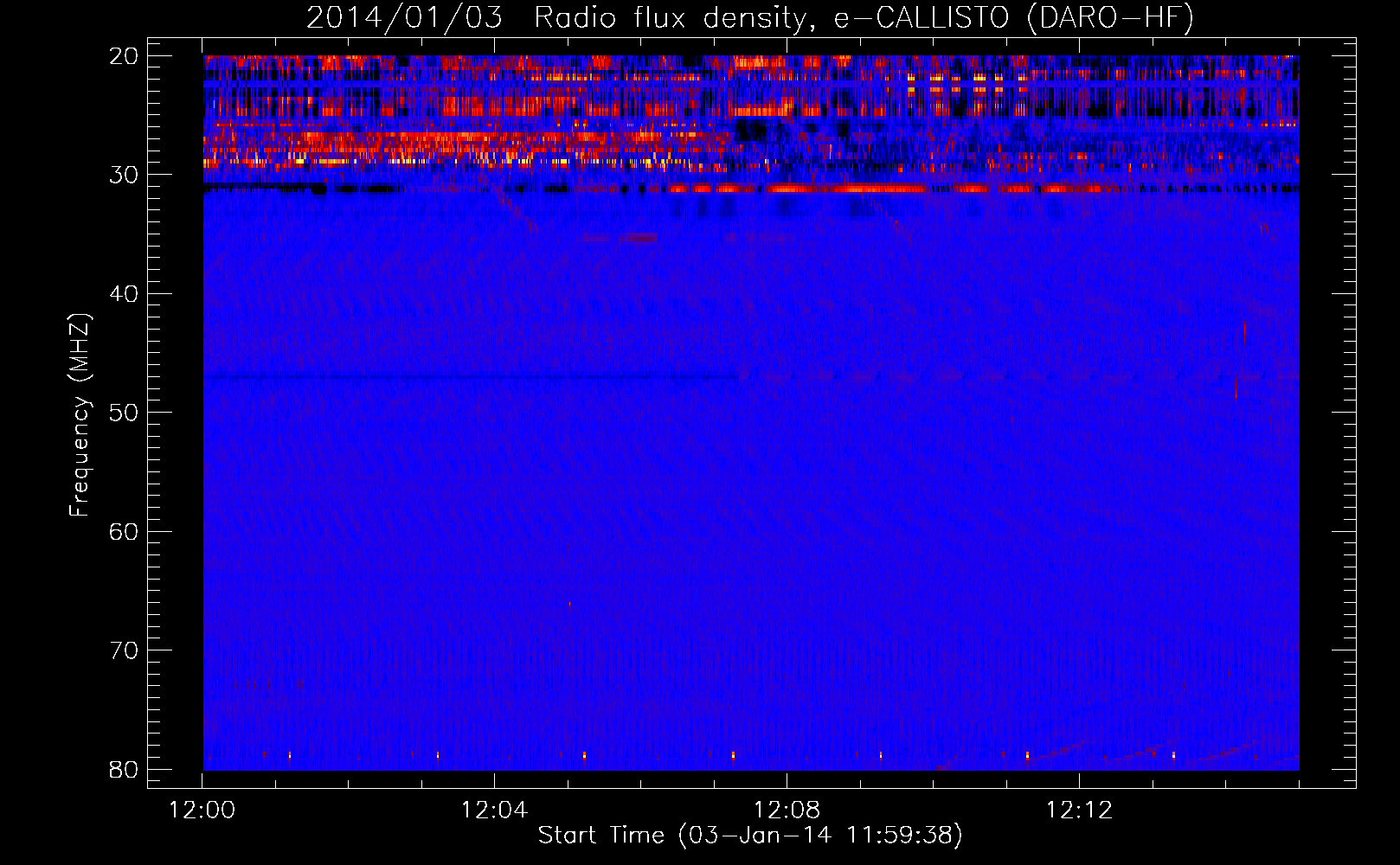Click the time tick label '12:04'
Viewport: 1400px width, 865px height.
(x=494, y=811)
